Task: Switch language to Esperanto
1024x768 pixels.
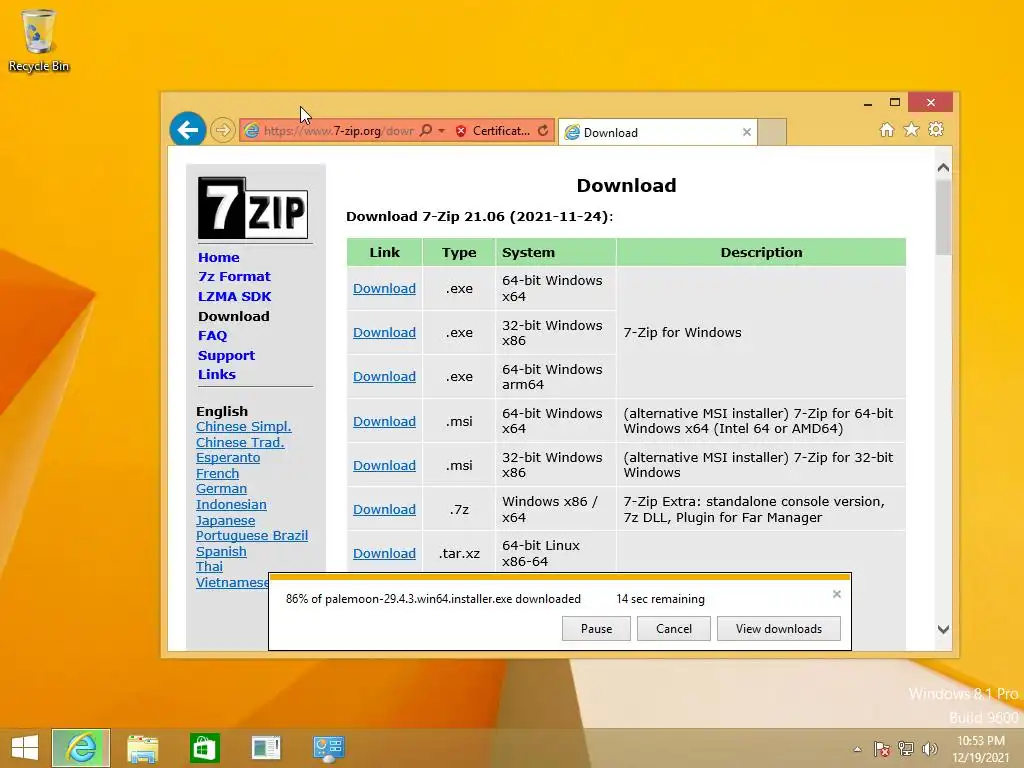Action: point(228,458)
